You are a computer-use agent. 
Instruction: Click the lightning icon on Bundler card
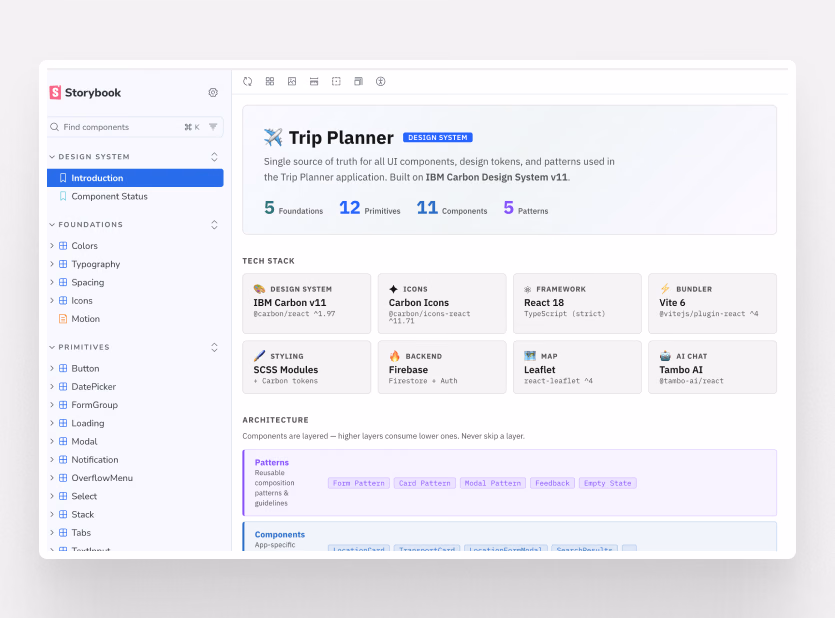[665, 289]
